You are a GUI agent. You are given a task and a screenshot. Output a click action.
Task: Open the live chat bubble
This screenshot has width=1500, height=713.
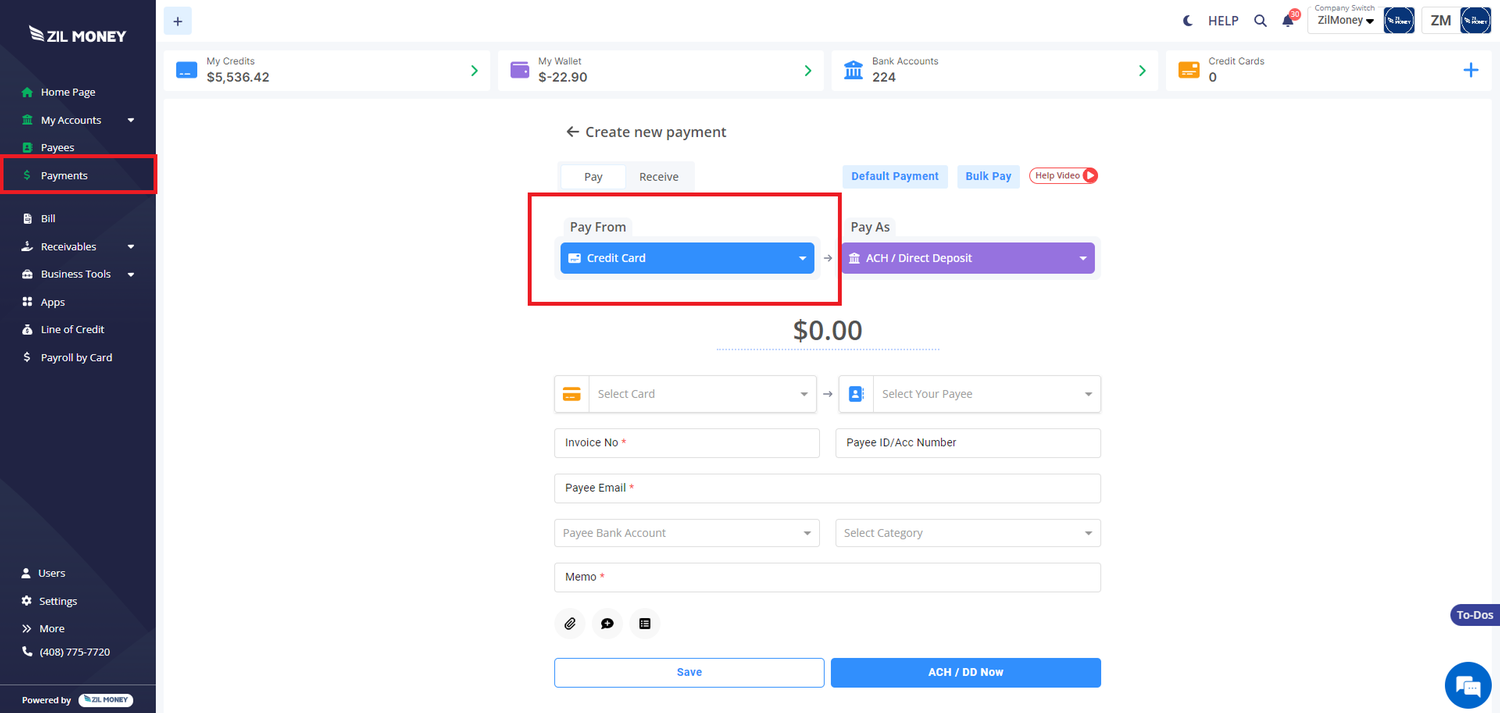[x=1468, y=685]
